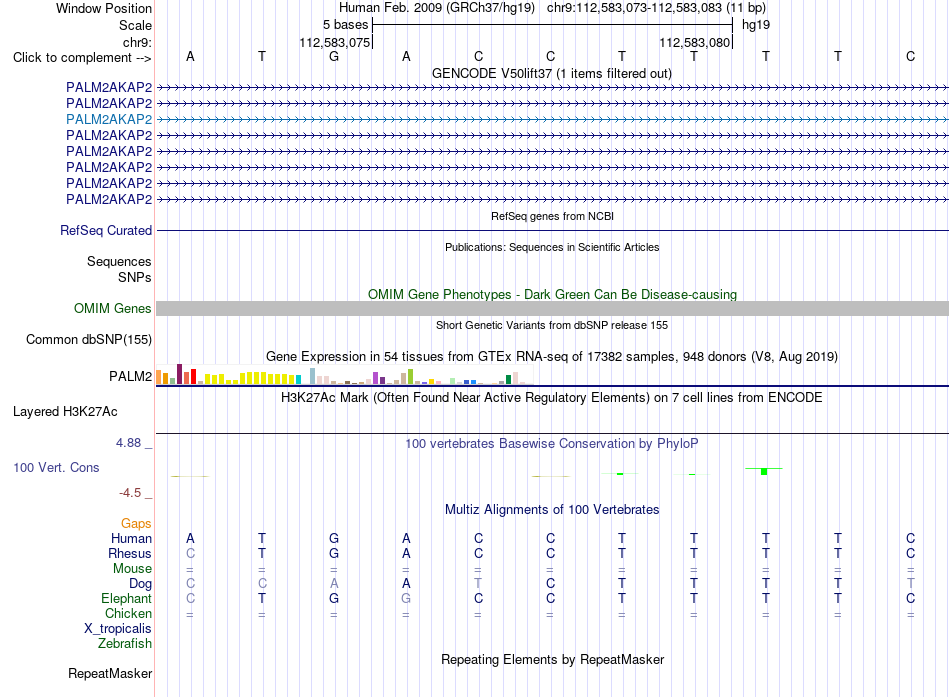Open 'Publications: Sequences in Scientific Articles' title
The image size is (950, 697).
(x=552, y=247)
